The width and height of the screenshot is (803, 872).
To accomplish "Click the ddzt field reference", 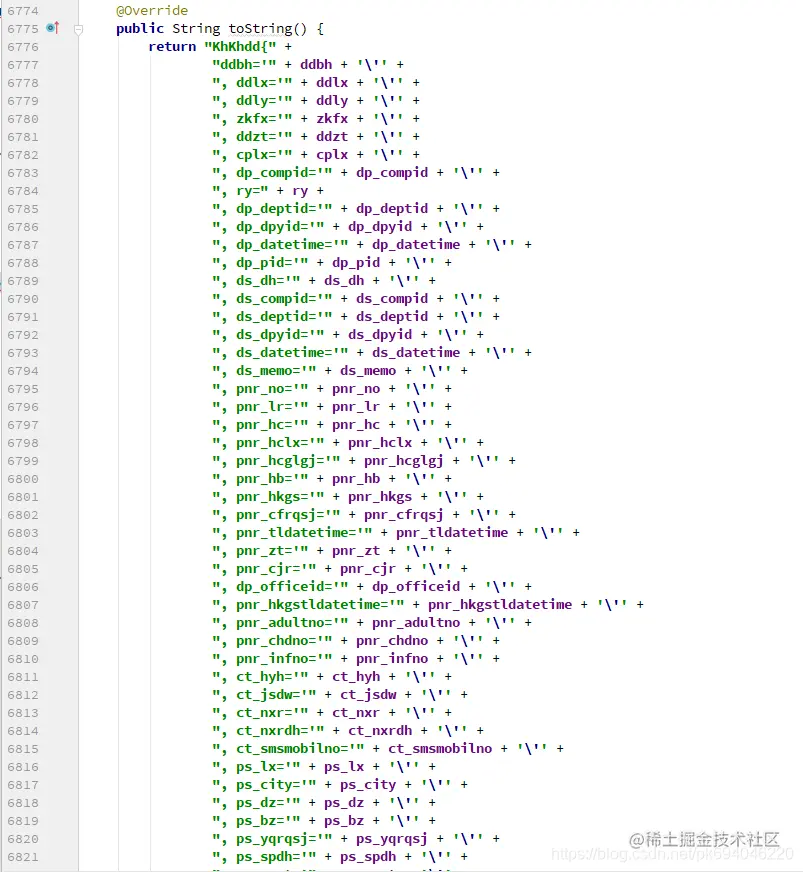I will point(332,136).
